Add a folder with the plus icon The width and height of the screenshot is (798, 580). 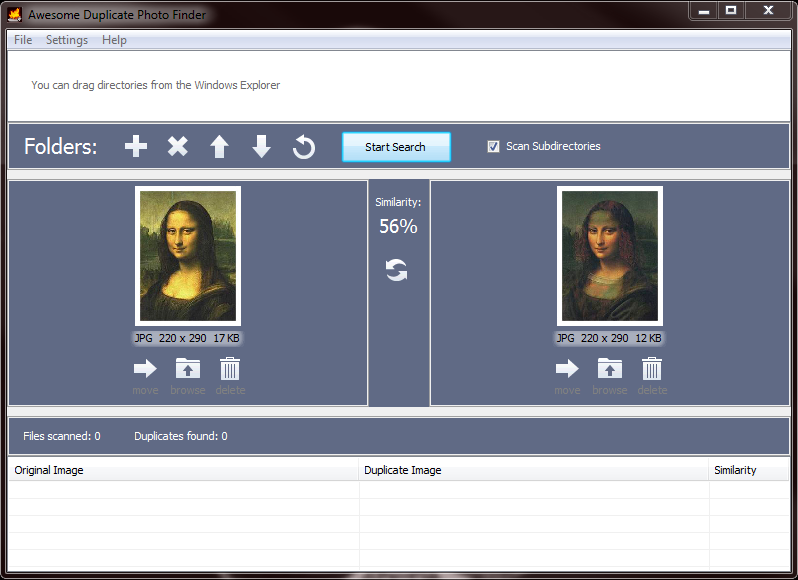click(x=136, y=147)
